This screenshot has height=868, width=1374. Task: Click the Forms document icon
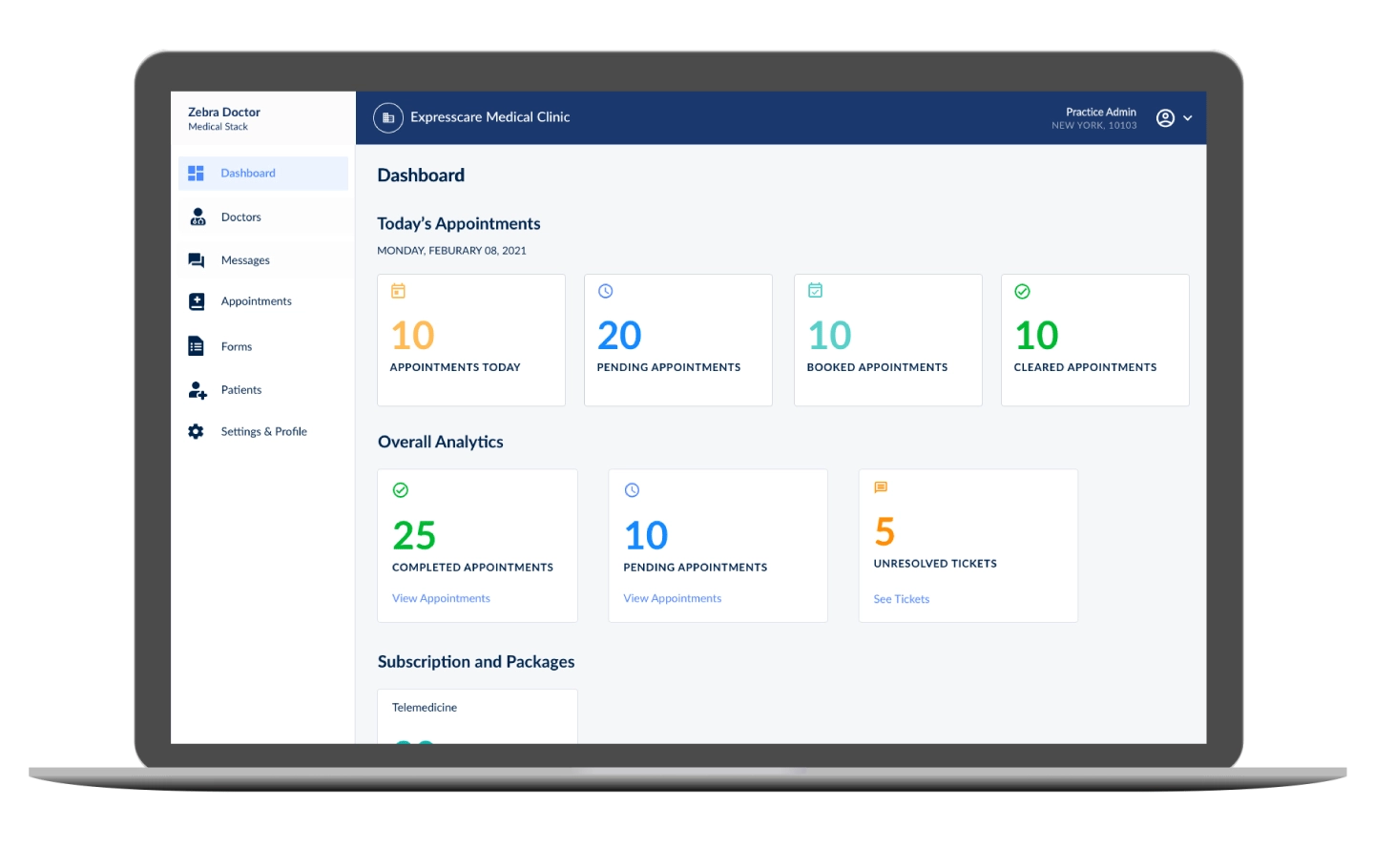click(196, 346)
